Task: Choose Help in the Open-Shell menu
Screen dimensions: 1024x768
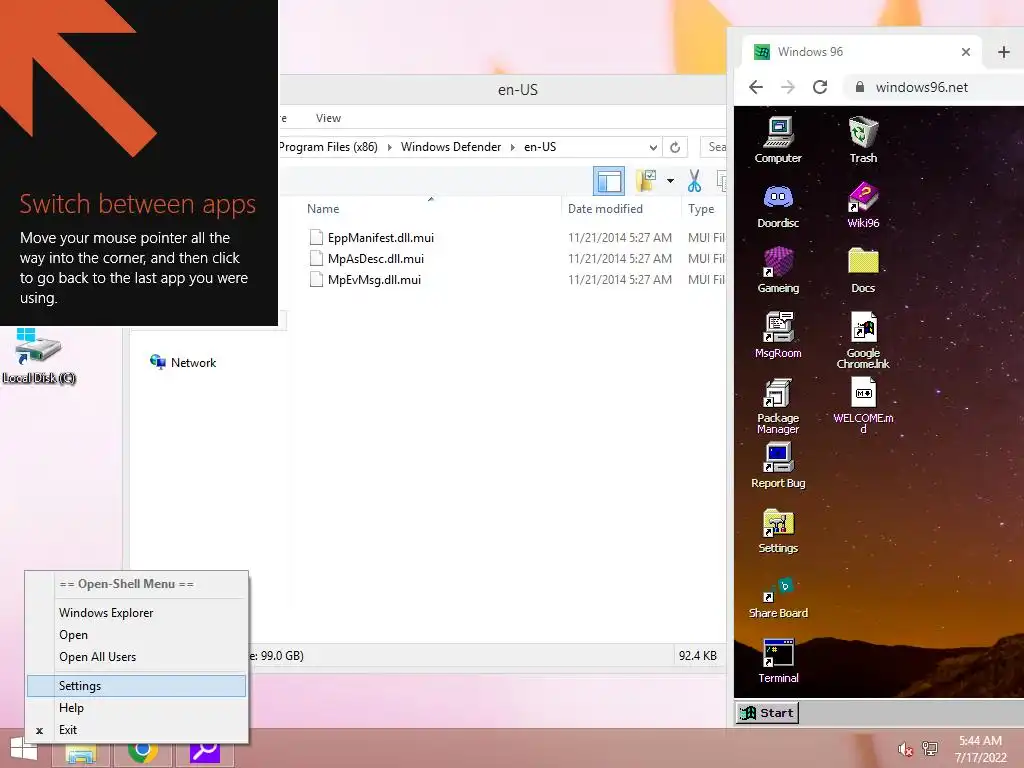Action: click(x=136, y=708)
